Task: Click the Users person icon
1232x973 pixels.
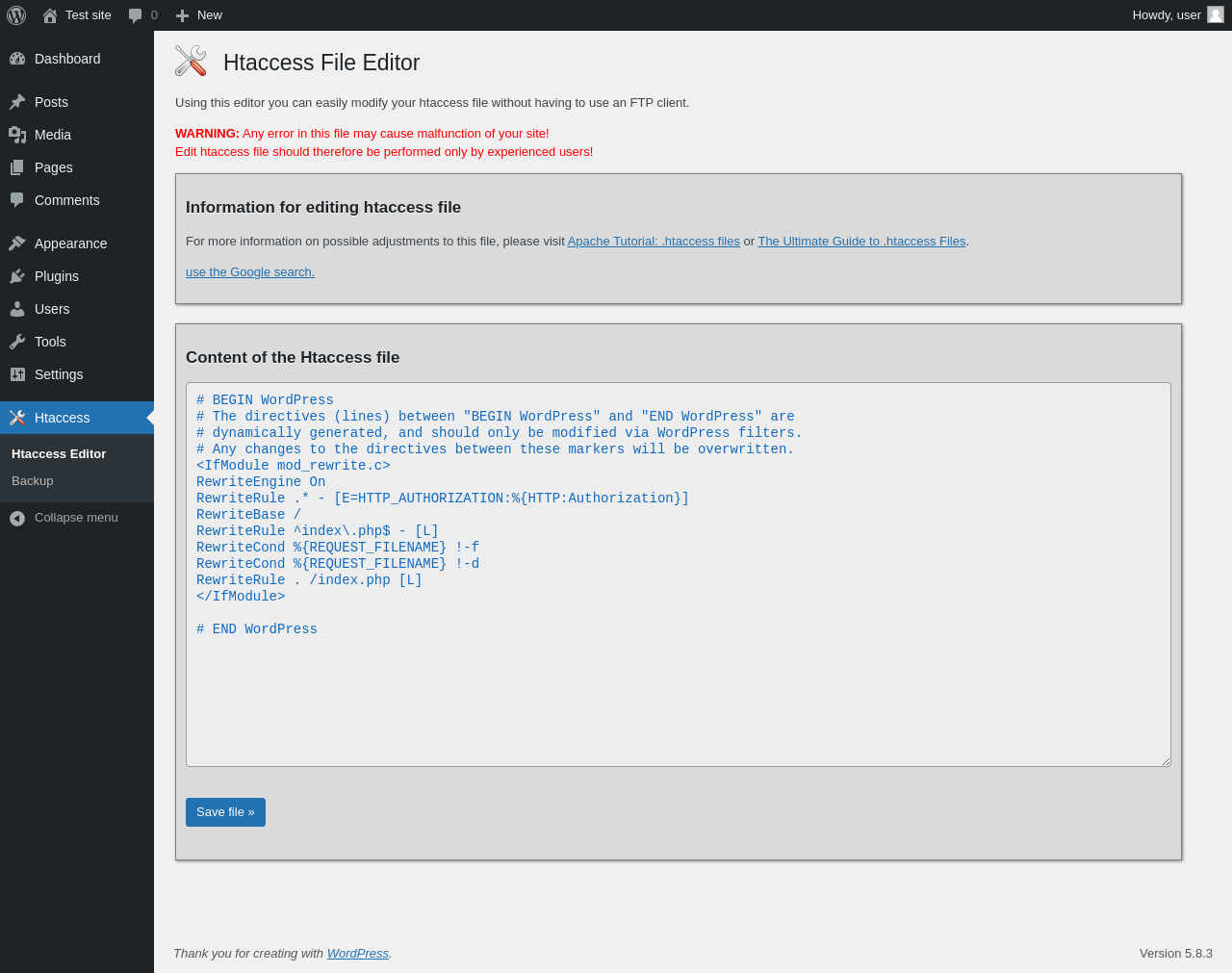Action: [x=17, y=309]
